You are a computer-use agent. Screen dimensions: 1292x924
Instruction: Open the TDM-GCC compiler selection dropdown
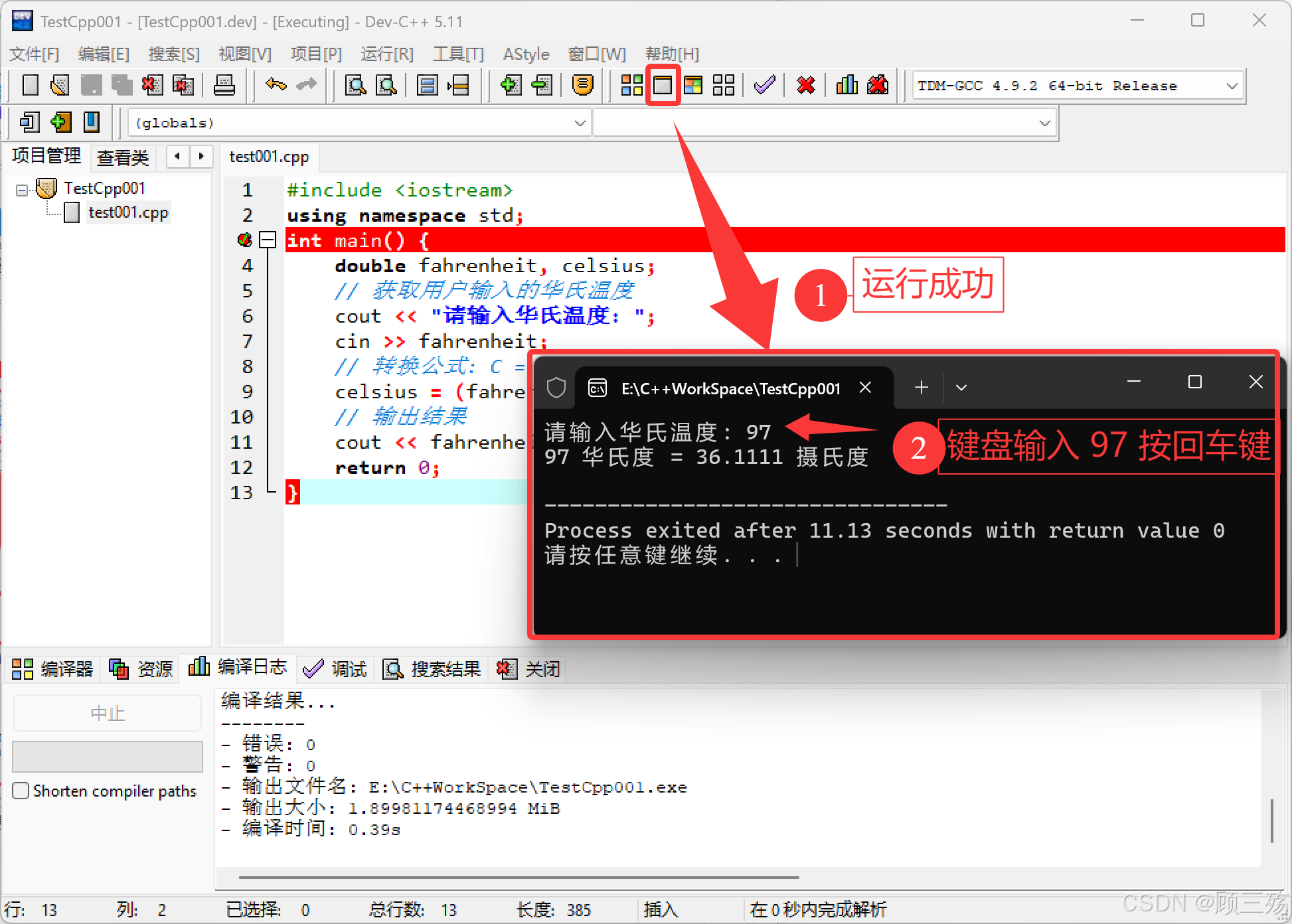pos(1232,86)
